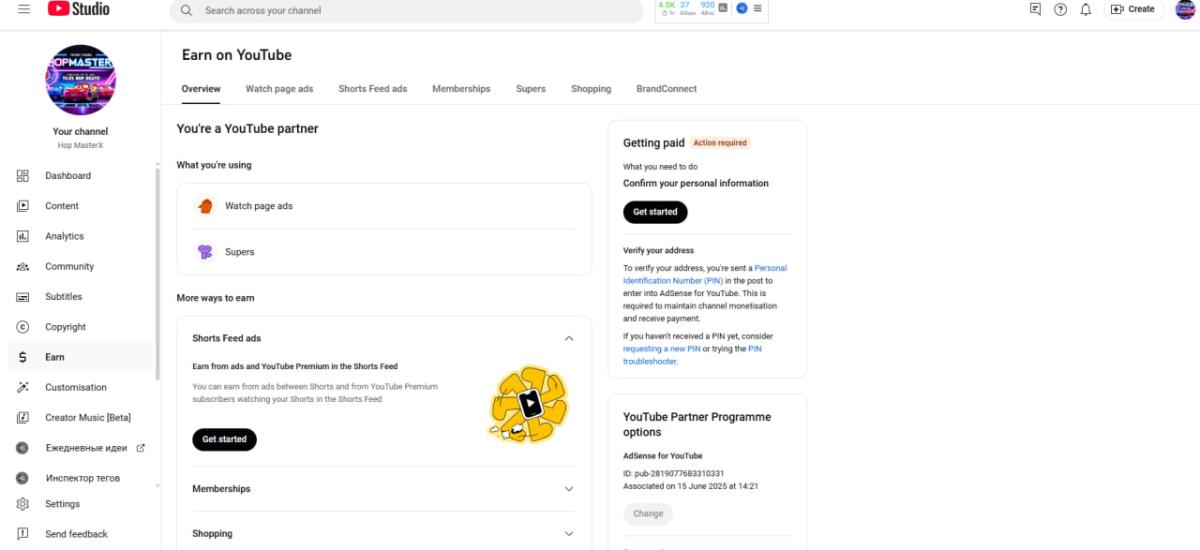
Task: Click the Community sidebar icon
Action: [x=23, y=267]
